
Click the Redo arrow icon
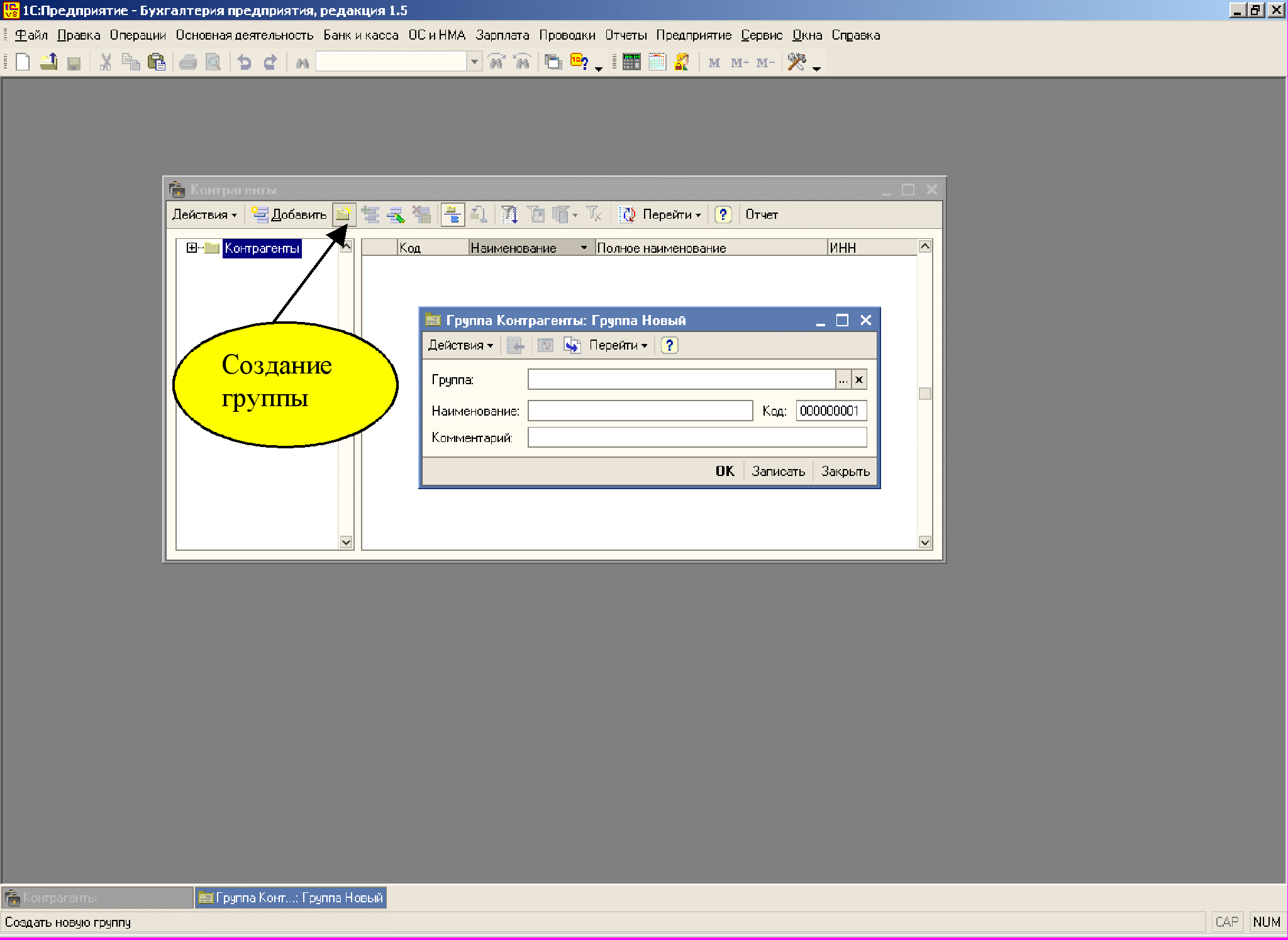click(x=270, y=62)
